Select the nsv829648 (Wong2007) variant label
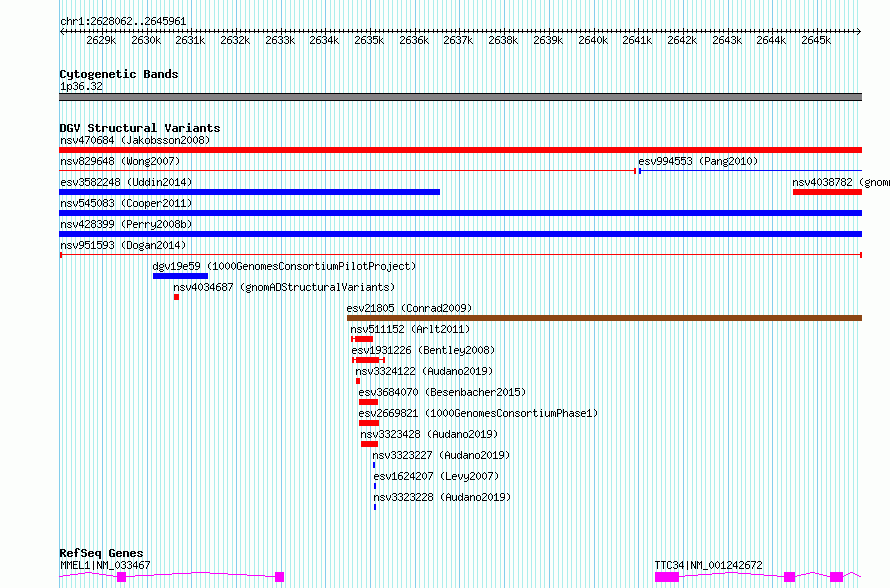 (x=120, y=161)
